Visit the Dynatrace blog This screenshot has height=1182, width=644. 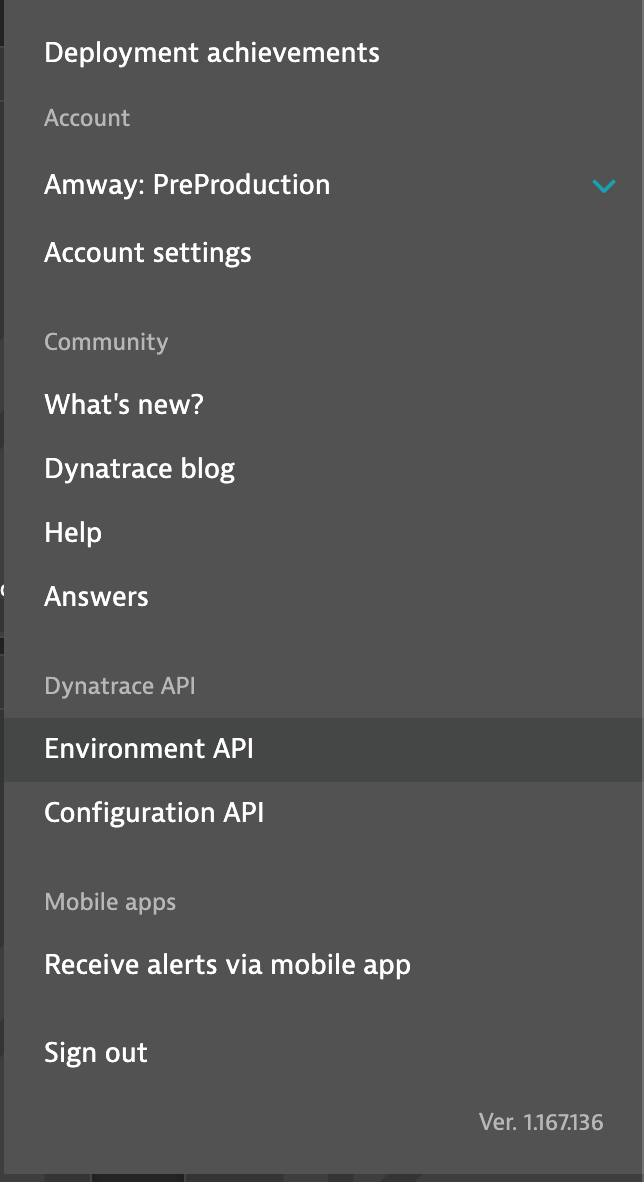pyautogui.click(x=140, y=469)
